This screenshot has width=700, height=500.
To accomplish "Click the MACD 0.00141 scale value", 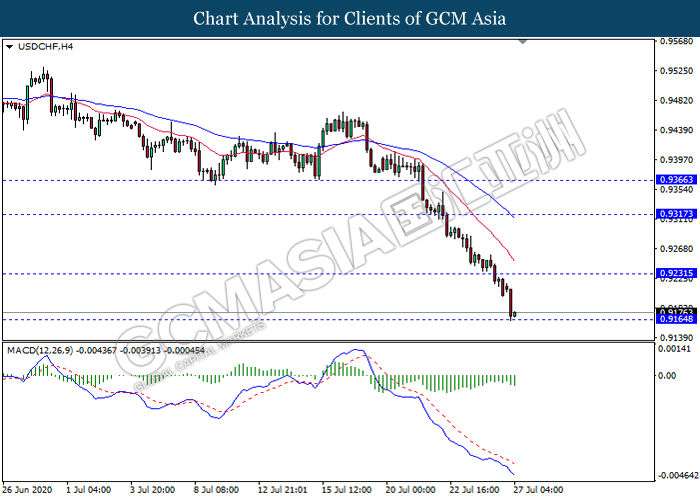I will pos(675,349).
